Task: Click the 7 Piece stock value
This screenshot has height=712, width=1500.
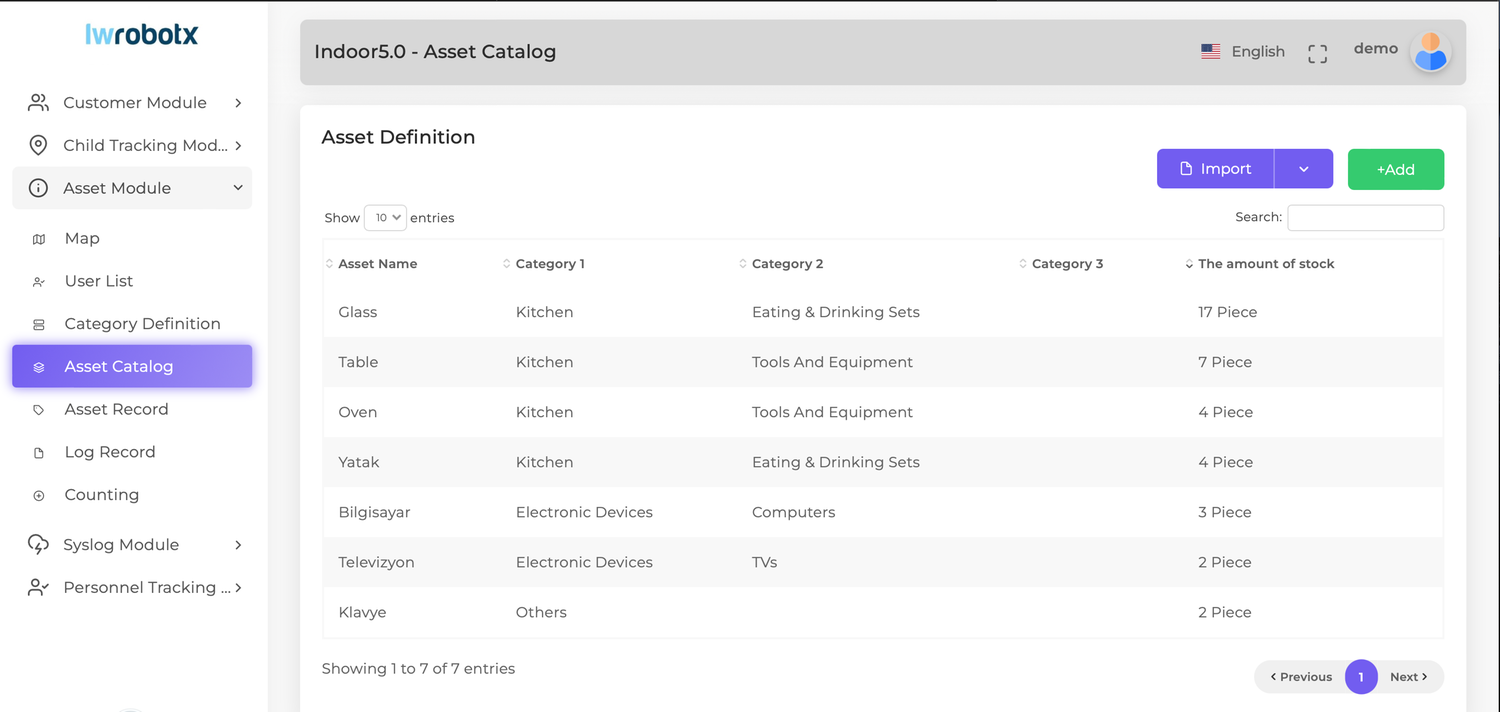Action: point(1225,362)
